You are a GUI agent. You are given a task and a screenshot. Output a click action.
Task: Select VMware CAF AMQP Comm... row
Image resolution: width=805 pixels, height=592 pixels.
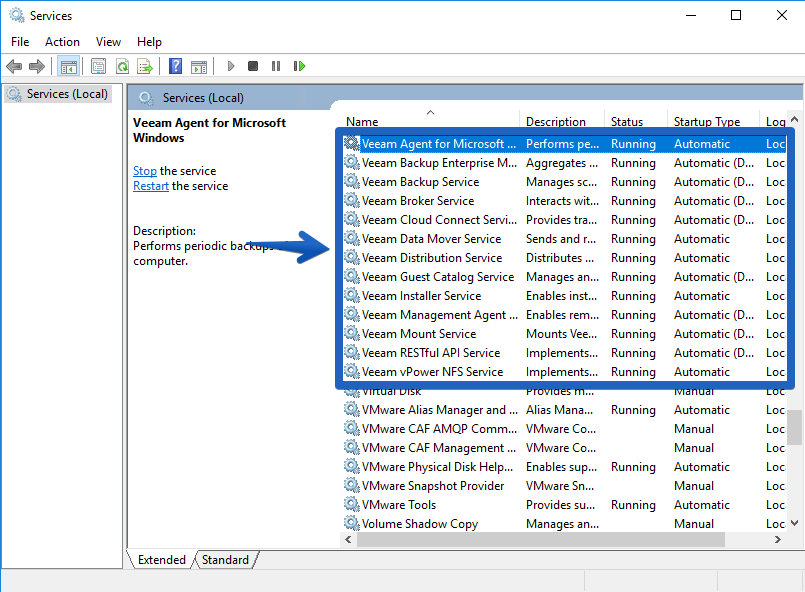pos(564,428)
